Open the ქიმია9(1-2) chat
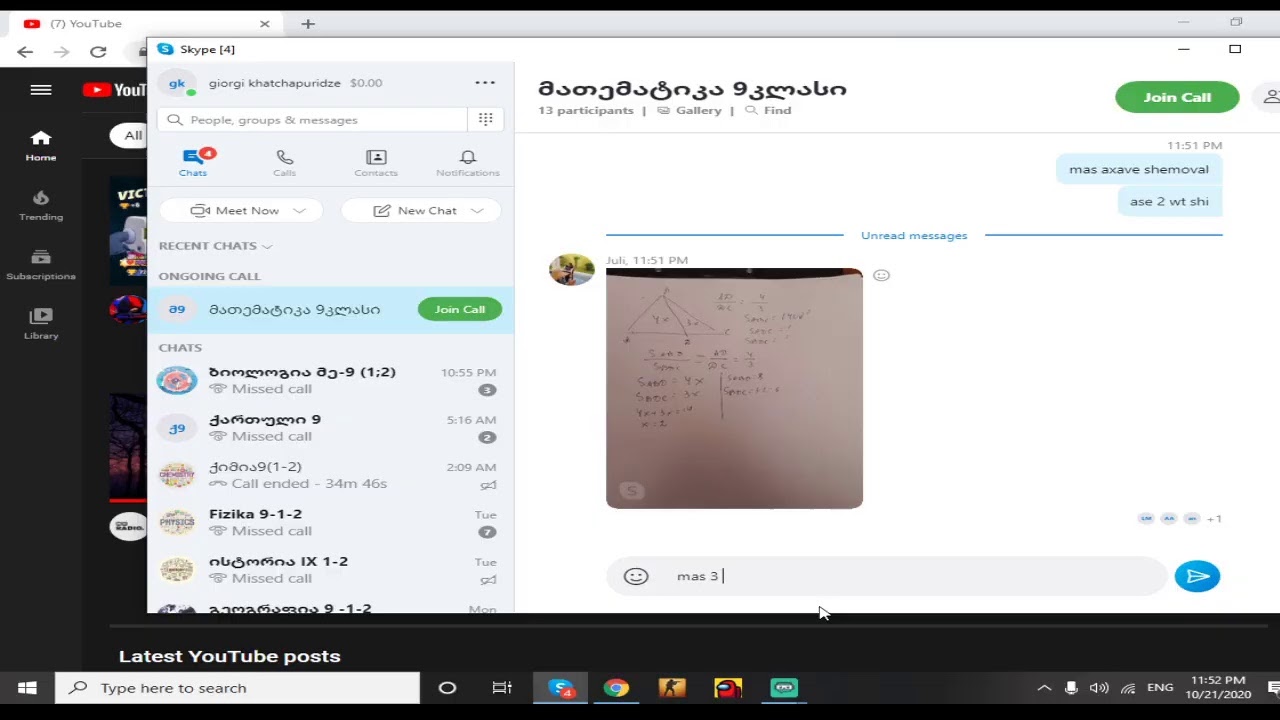This screenshot has height=720, width=1280. [x=331, y=475]
